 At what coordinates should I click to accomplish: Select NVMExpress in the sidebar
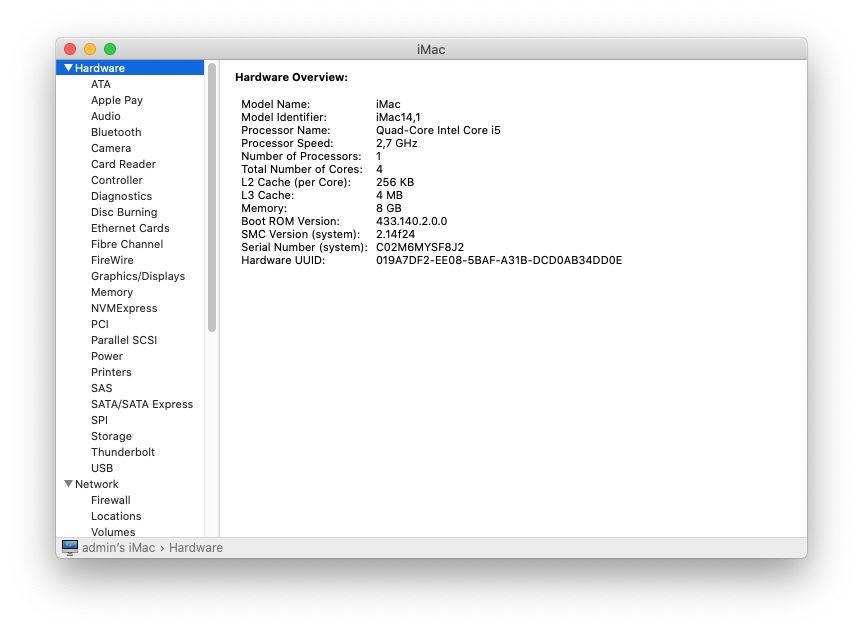coord(124,308)
